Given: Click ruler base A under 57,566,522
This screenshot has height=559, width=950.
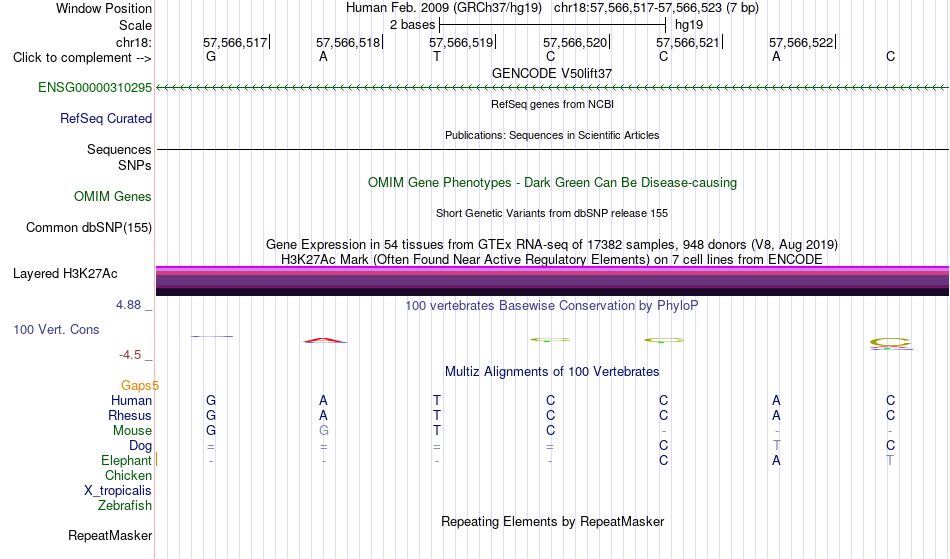Looking at the screenshot, I should coord(776,56).
